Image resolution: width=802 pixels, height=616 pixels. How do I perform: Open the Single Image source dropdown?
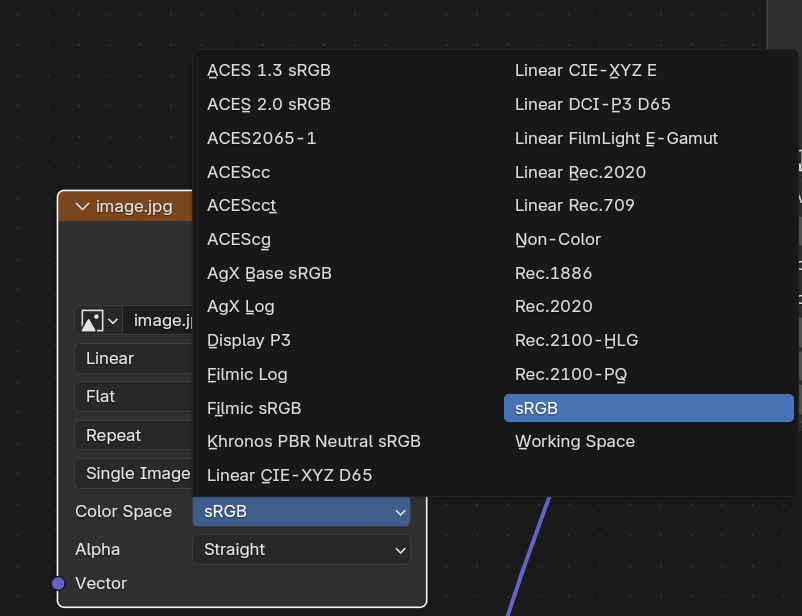click(134, 474)
